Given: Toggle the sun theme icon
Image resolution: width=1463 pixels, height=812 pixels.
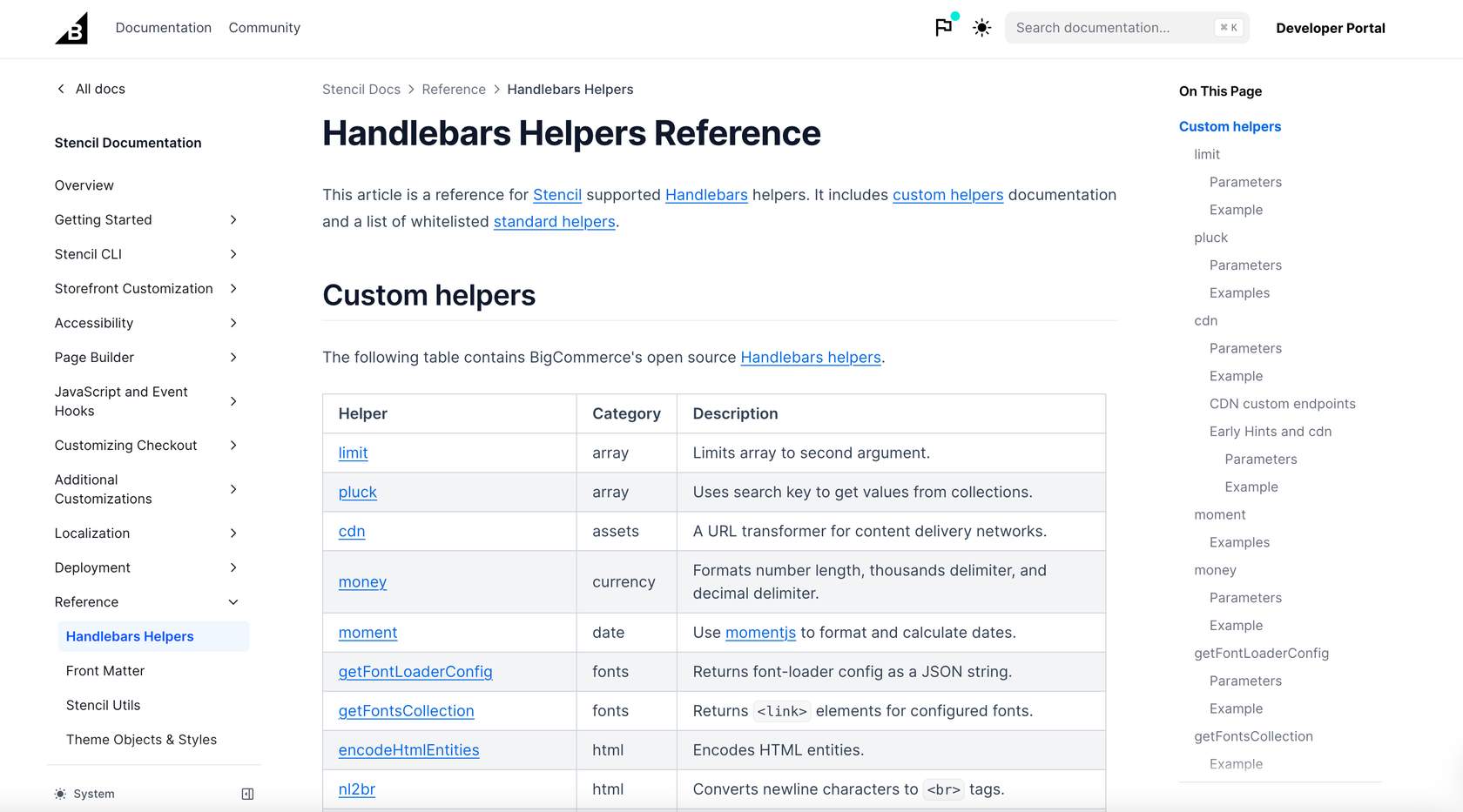Looking at the screenshot, I should [981, 28].
